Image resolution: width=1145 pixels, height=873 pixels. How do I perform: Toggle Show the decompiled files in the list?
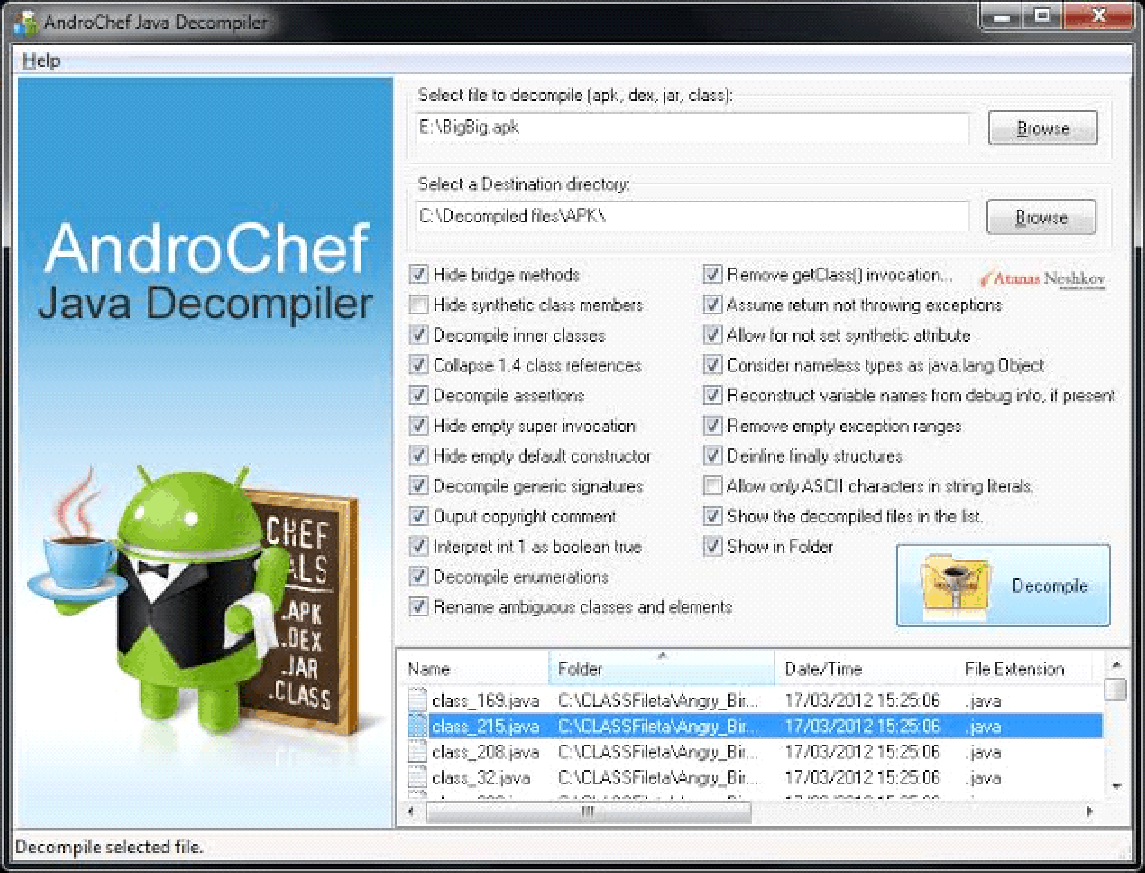[x=712, y=516]
